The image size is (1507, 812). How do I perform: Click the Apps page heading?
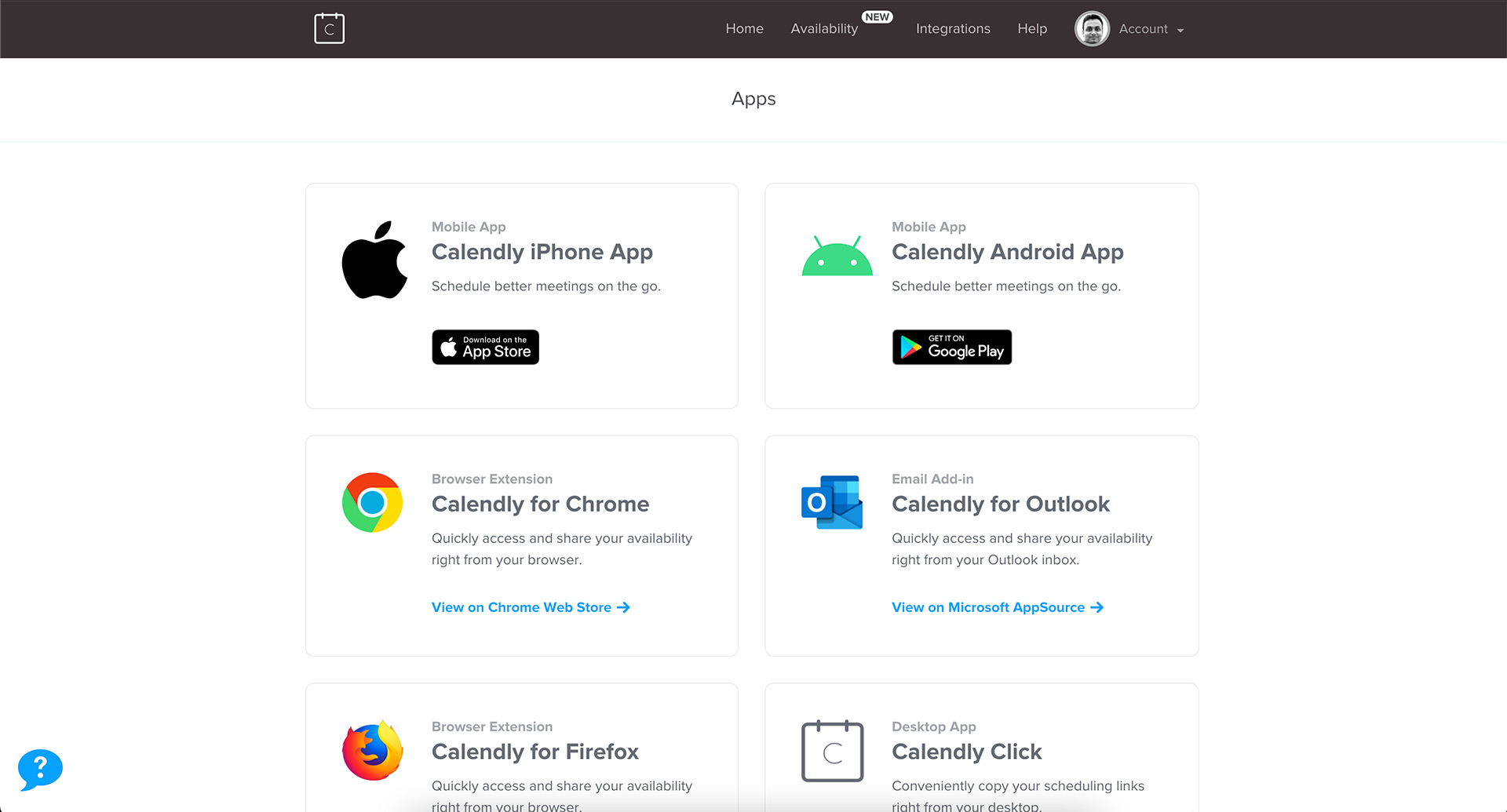(x=753, y=100)
